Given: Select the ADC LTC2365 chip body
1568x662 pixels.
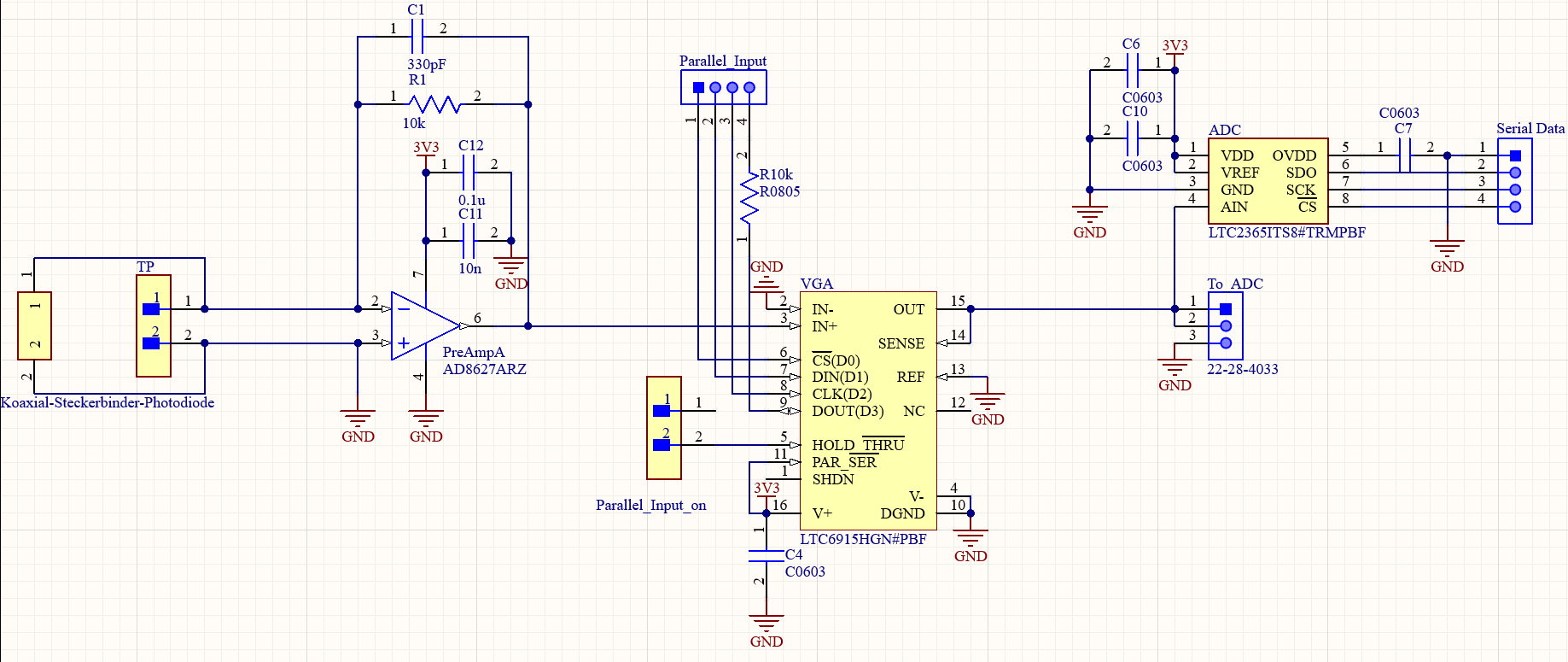Looking at the screenshot, I should click(x=1268, y=181).
